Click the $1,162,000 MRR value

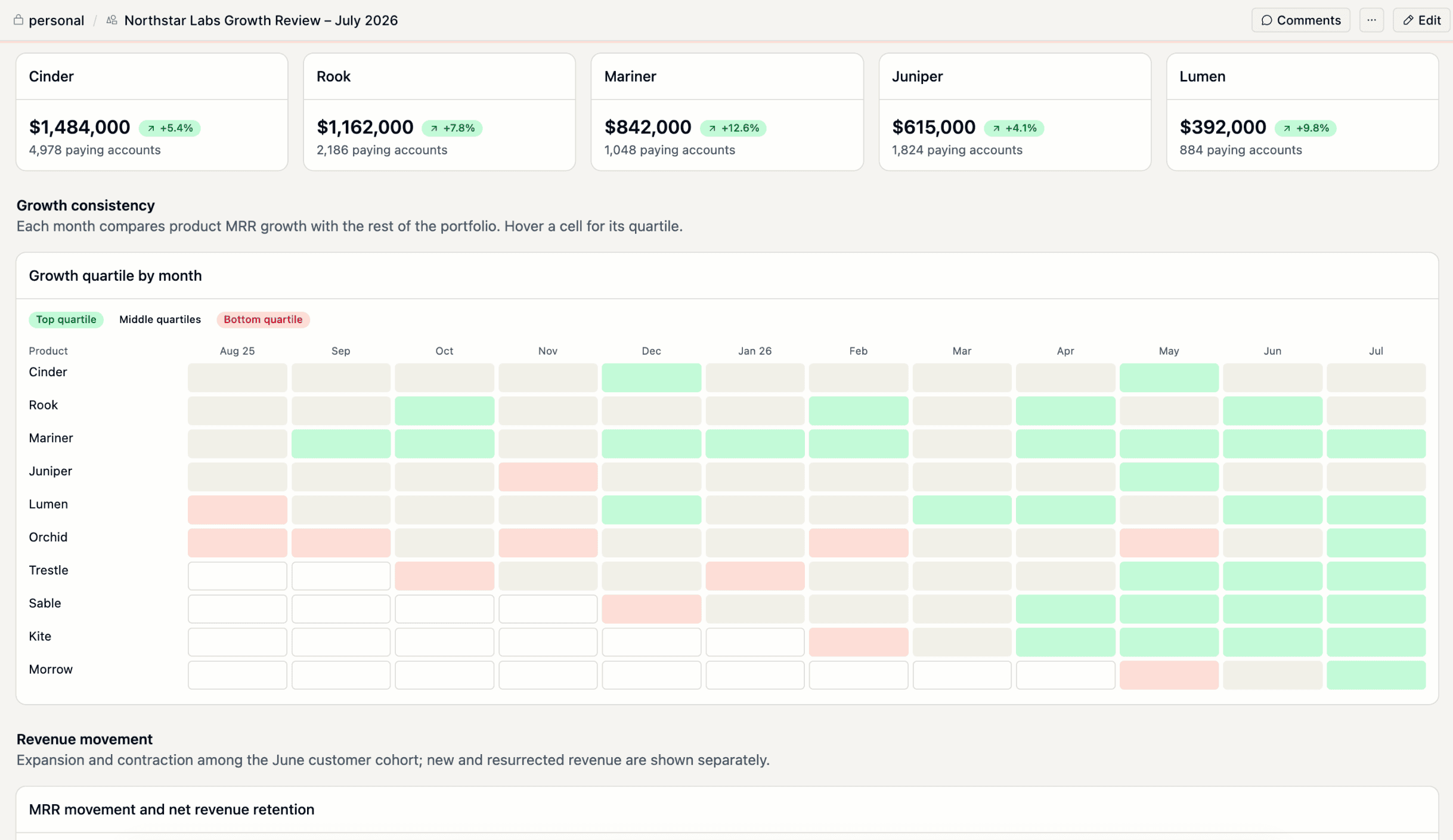[365, 127]
